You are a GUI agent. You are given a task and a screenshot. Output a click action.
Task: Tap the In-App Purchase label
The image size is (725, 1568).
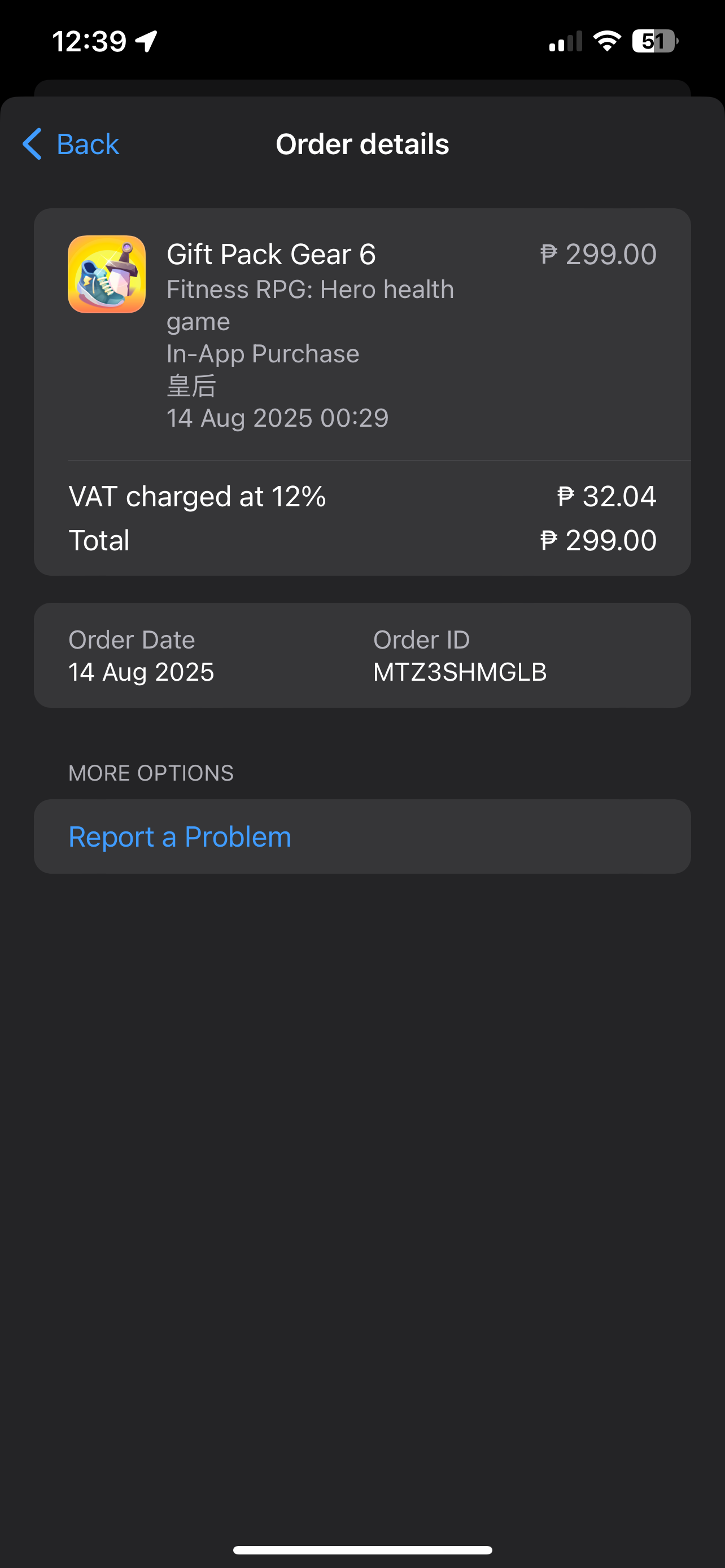tap(263, 354)
